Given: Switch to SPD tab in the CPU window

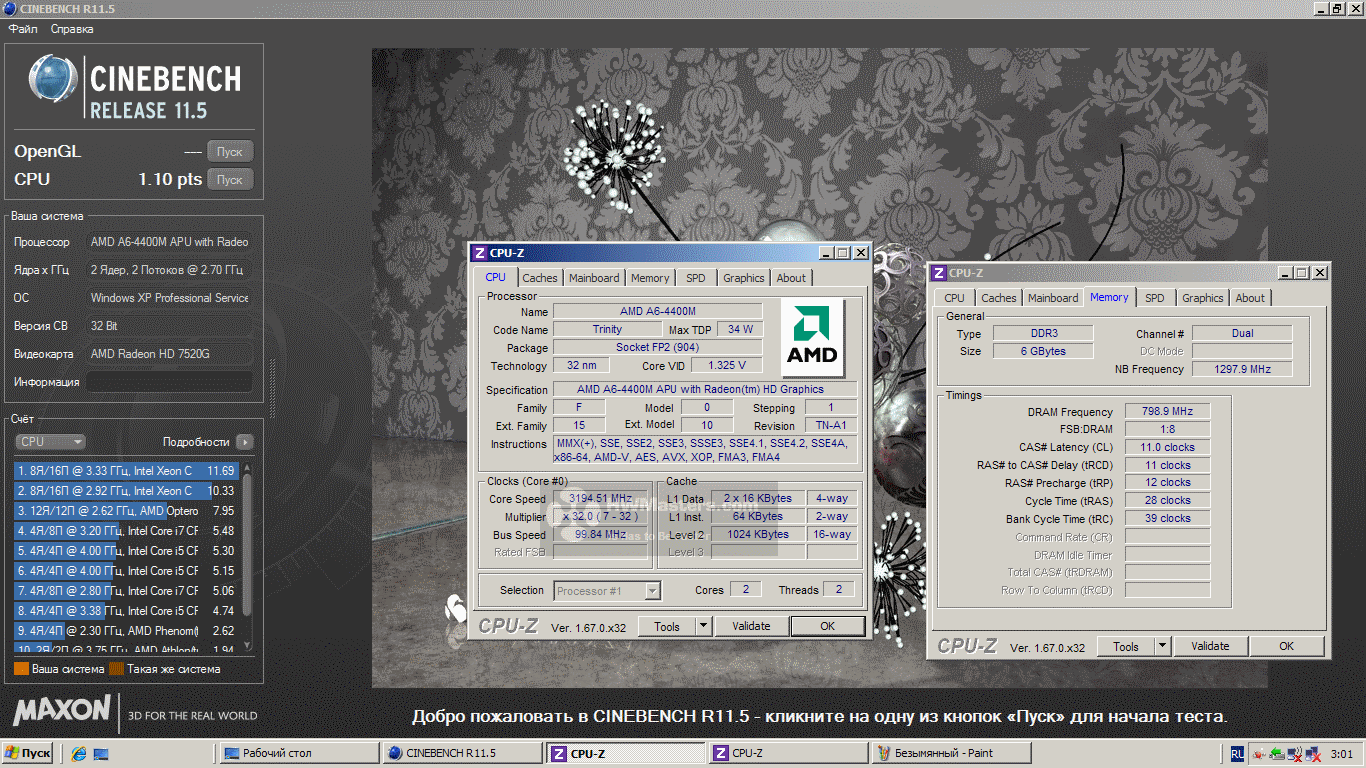Looking at the screenshot, I should [696, 278].
